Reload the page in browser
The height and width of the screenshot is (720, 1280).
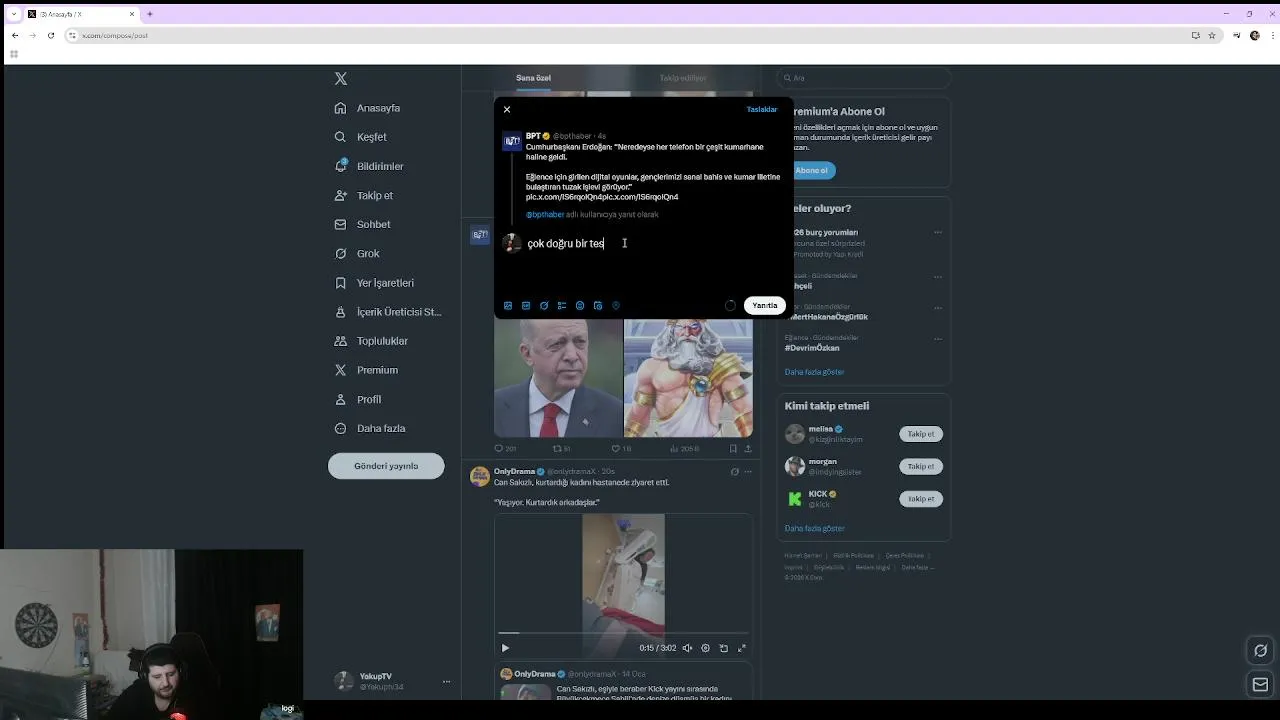pos(51,35)
